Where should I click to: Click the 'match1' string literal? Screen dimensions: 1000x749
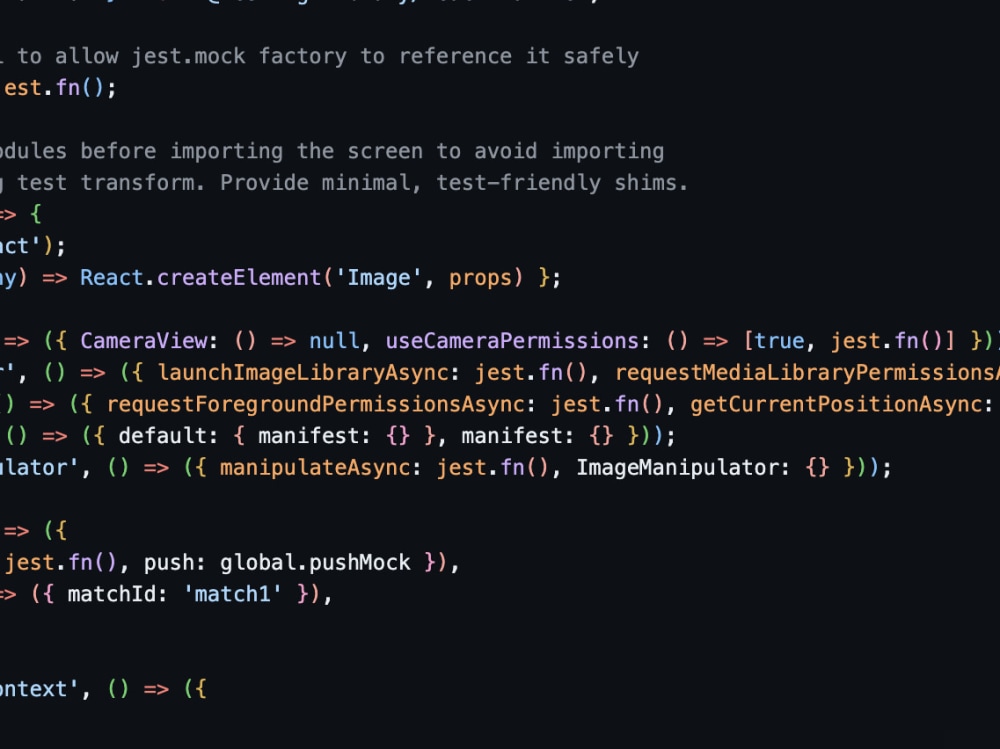(232, 595)
